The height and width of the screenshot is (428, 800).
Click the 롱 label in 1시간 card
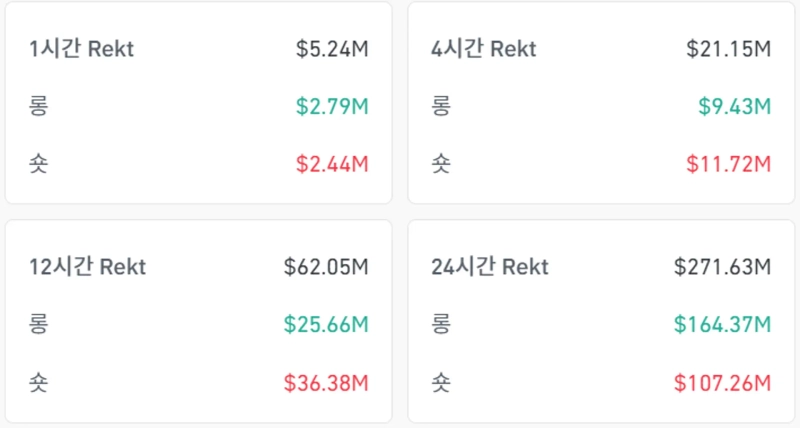click(x=39, y=106)
